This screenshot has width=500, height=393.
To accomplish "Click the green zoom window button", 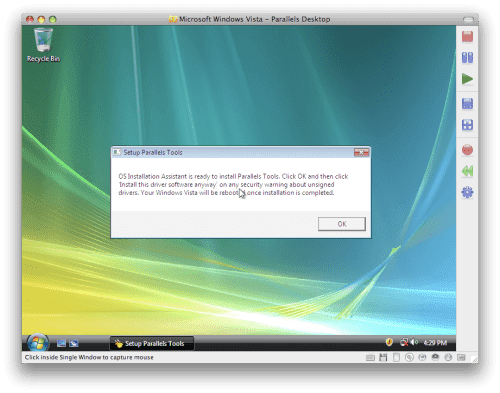I will point(52,19).
